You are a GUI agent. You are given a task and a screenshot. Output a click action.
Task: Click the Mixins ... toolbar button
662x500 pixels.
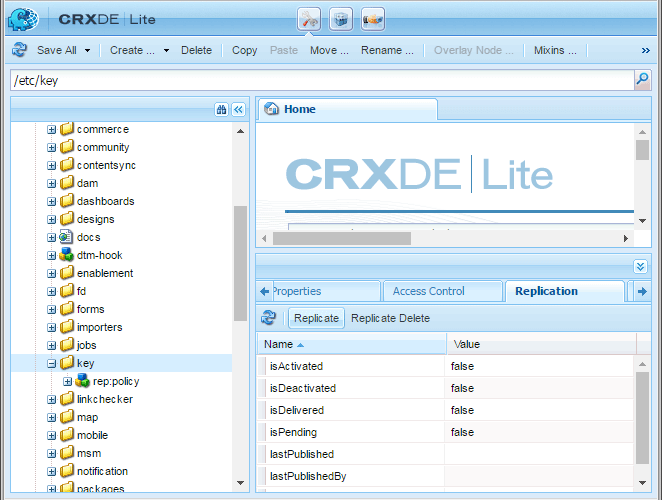(555, 50)
